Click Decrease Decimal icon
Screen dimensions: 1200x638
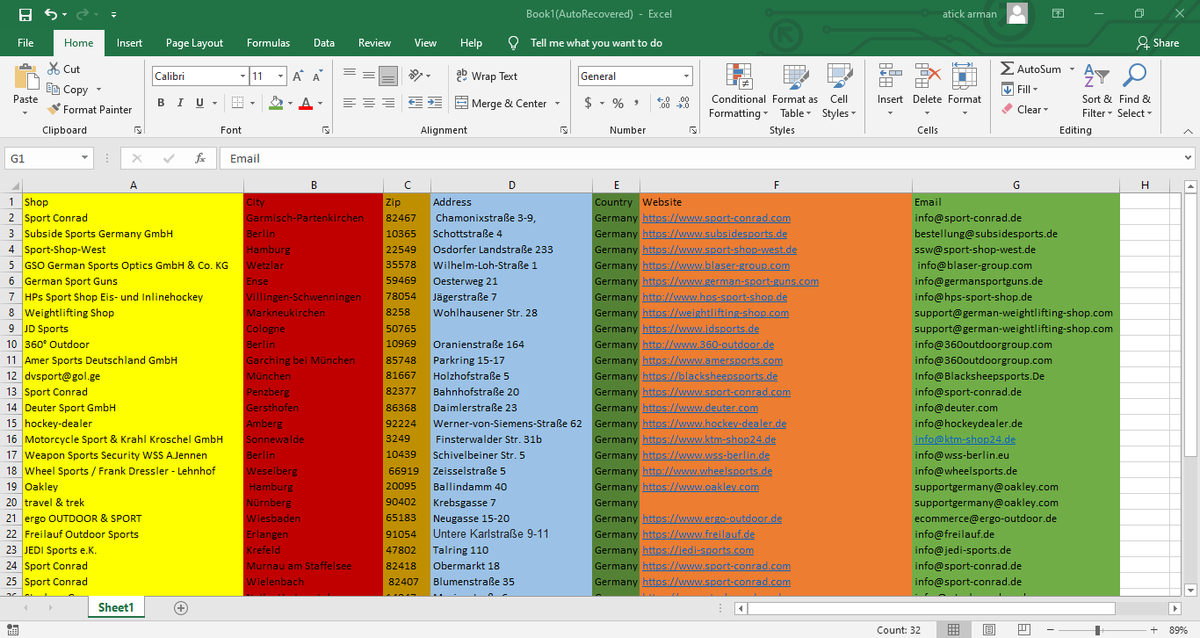683,103
